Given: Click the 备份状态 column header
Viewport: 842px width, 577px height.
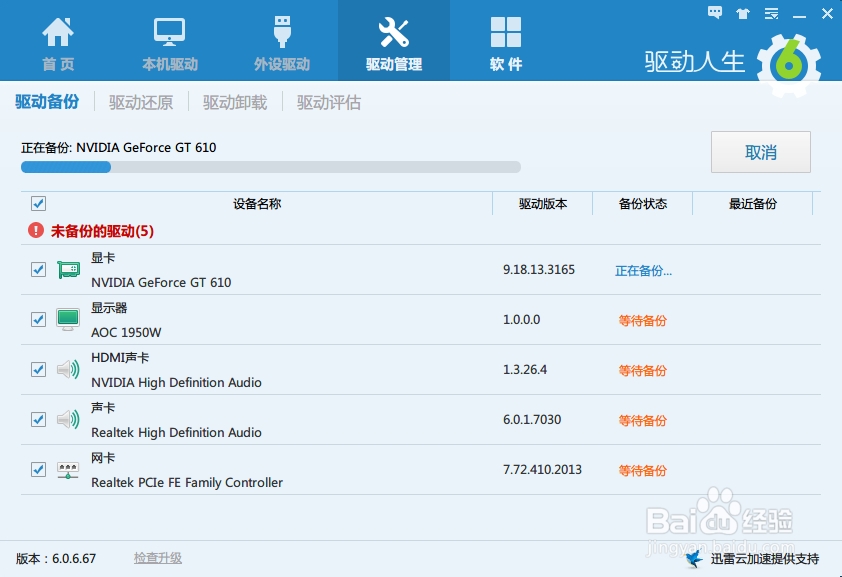Looking at the screenshot, I should [x=643, y=203].
